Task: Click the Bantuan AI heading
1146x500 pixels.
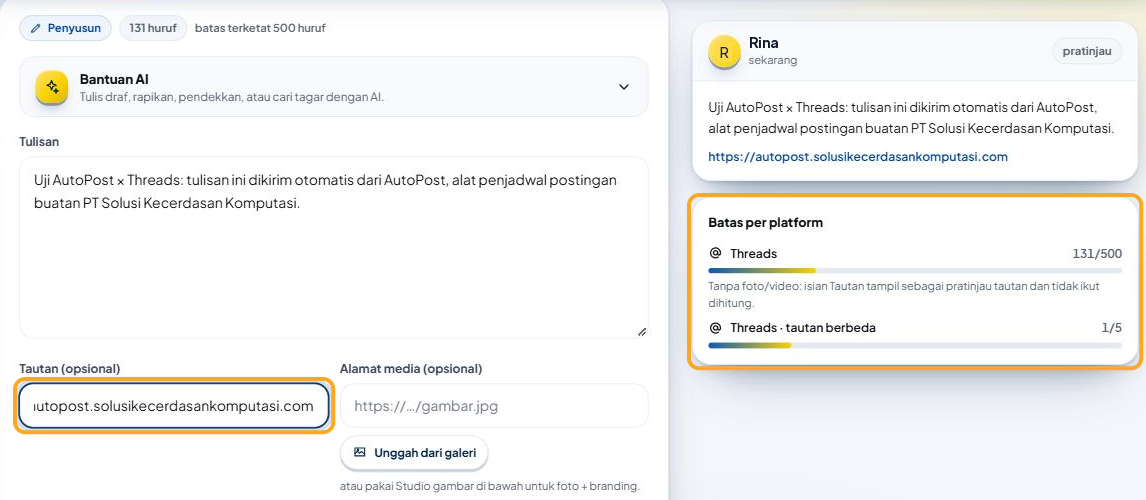Action: click(x=114, y=79)
